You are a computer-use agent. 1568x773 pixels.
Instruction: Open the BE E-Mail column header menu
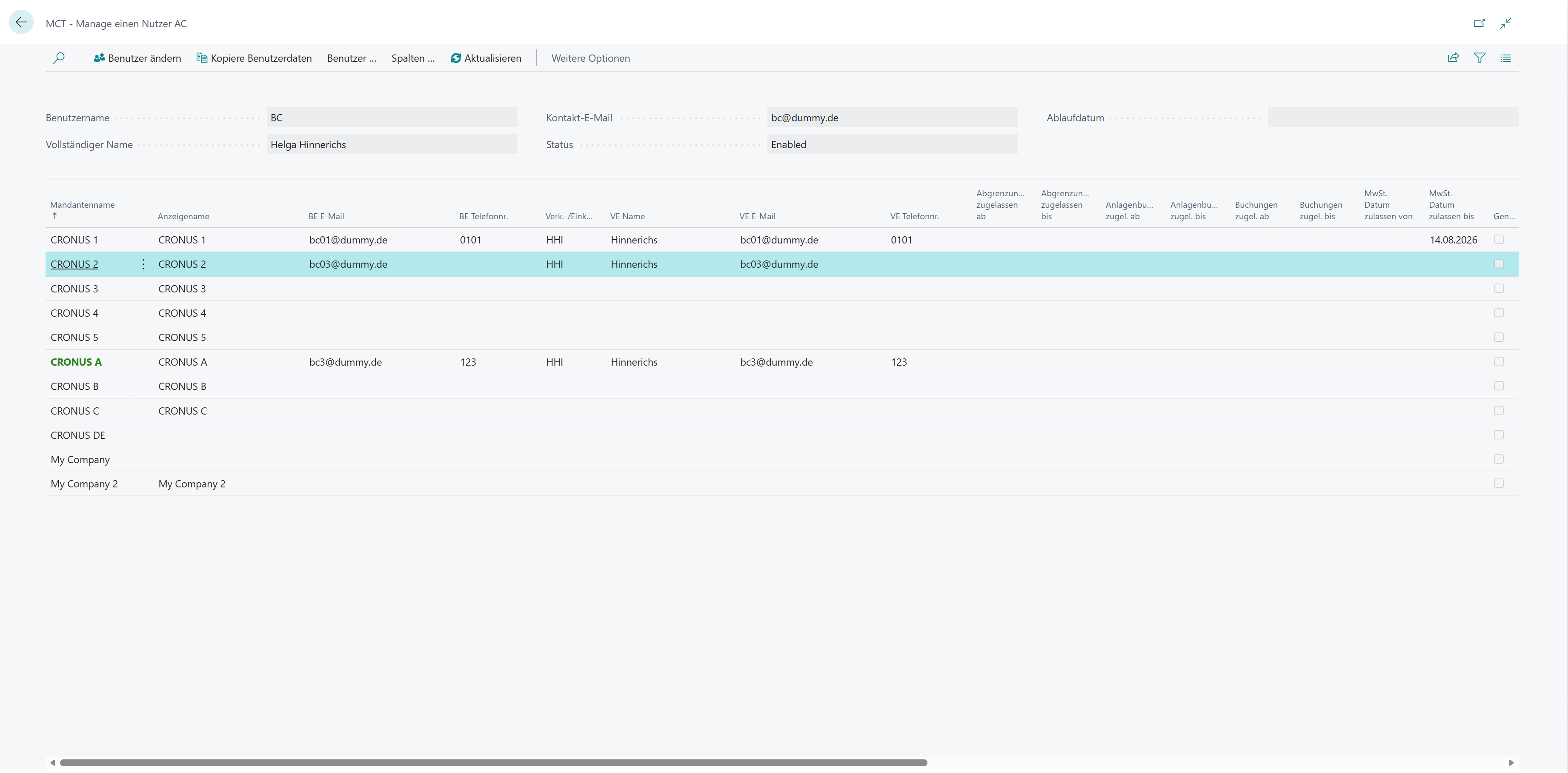(326, 216)
